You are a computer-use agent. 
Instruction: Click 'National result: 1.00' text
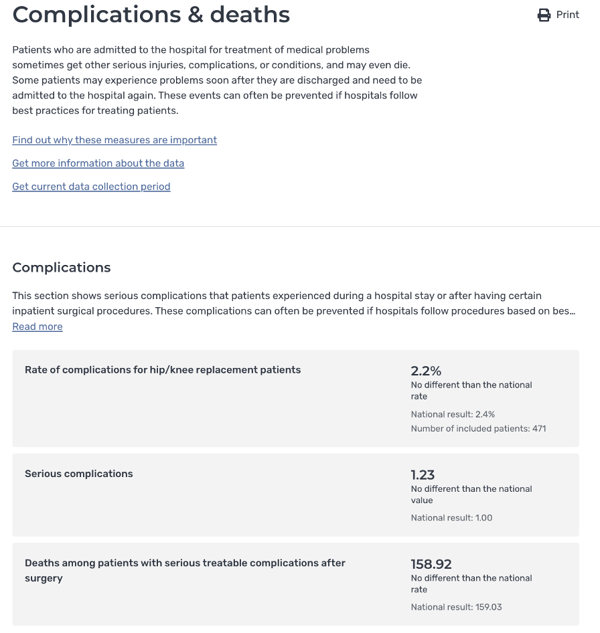(451, 518)
